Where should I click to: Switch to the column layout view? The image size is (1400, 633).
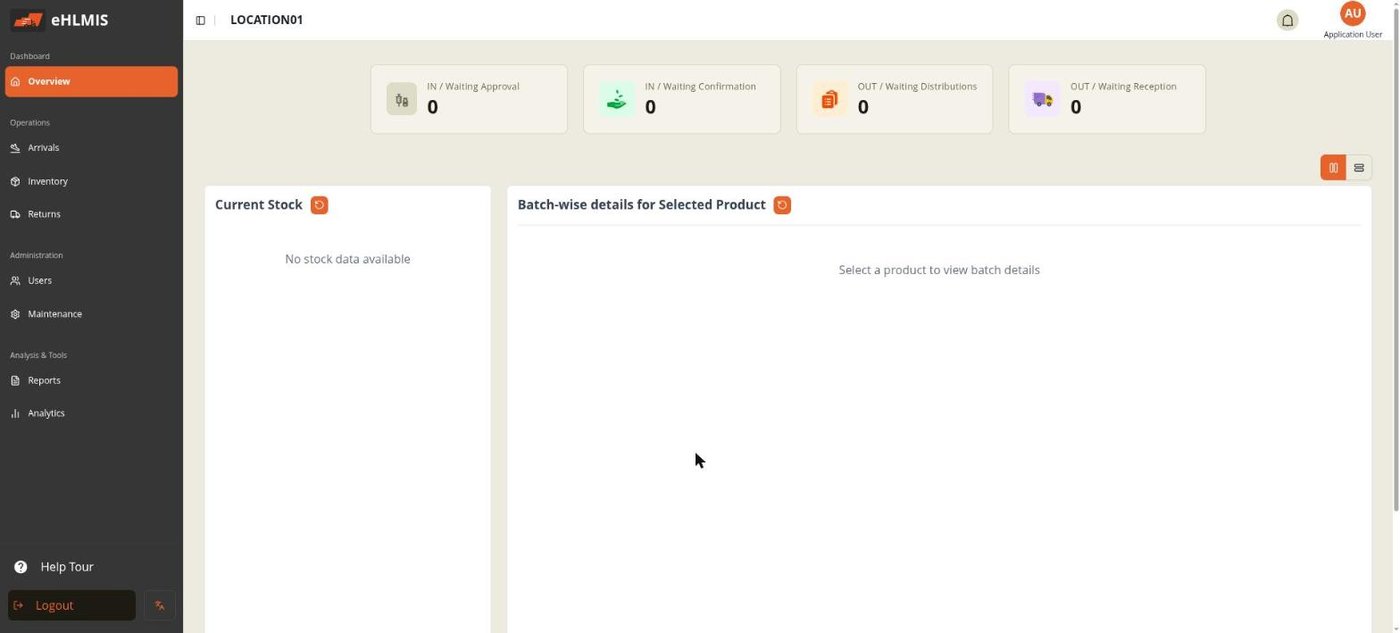coord(1333,168)
